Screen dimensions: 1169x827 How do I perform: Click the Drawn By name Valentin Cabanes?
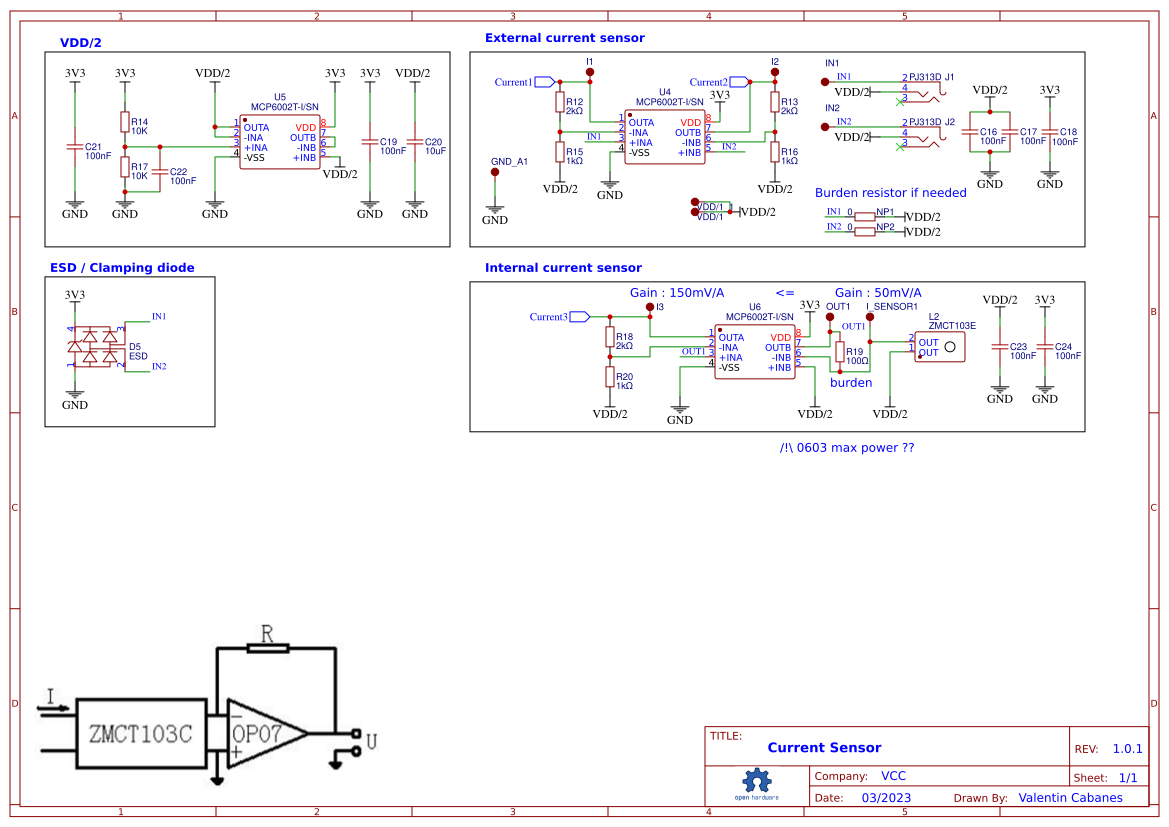click(x=1070, y=797)
